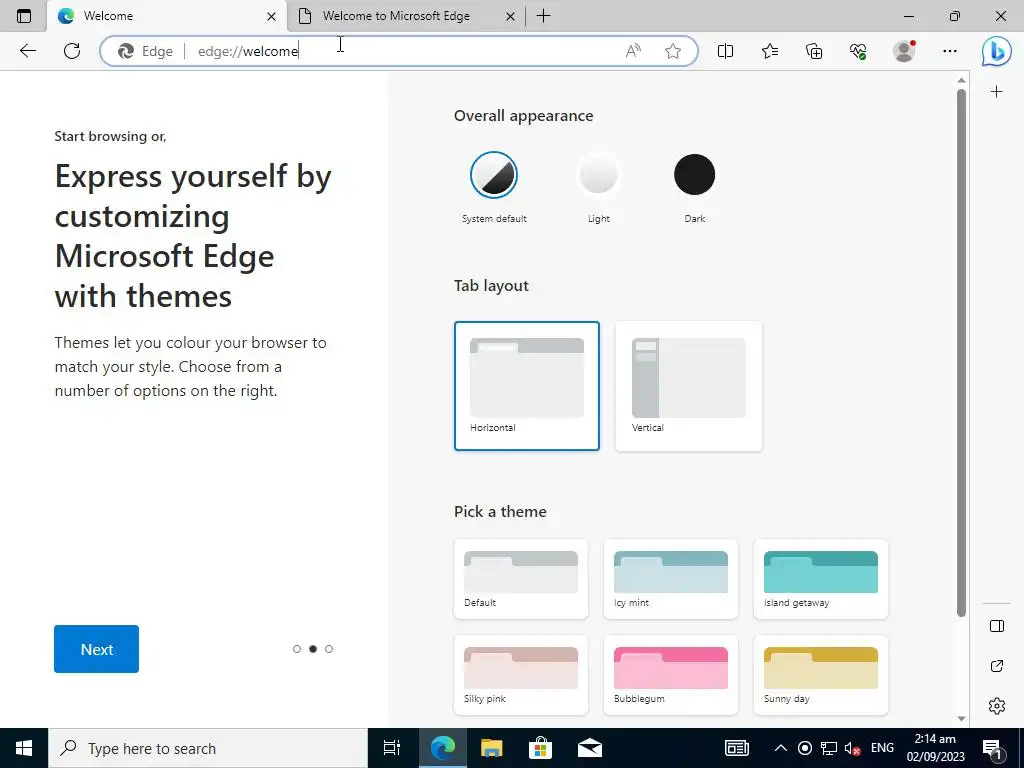Open the notification center icon

pos(992,748)
